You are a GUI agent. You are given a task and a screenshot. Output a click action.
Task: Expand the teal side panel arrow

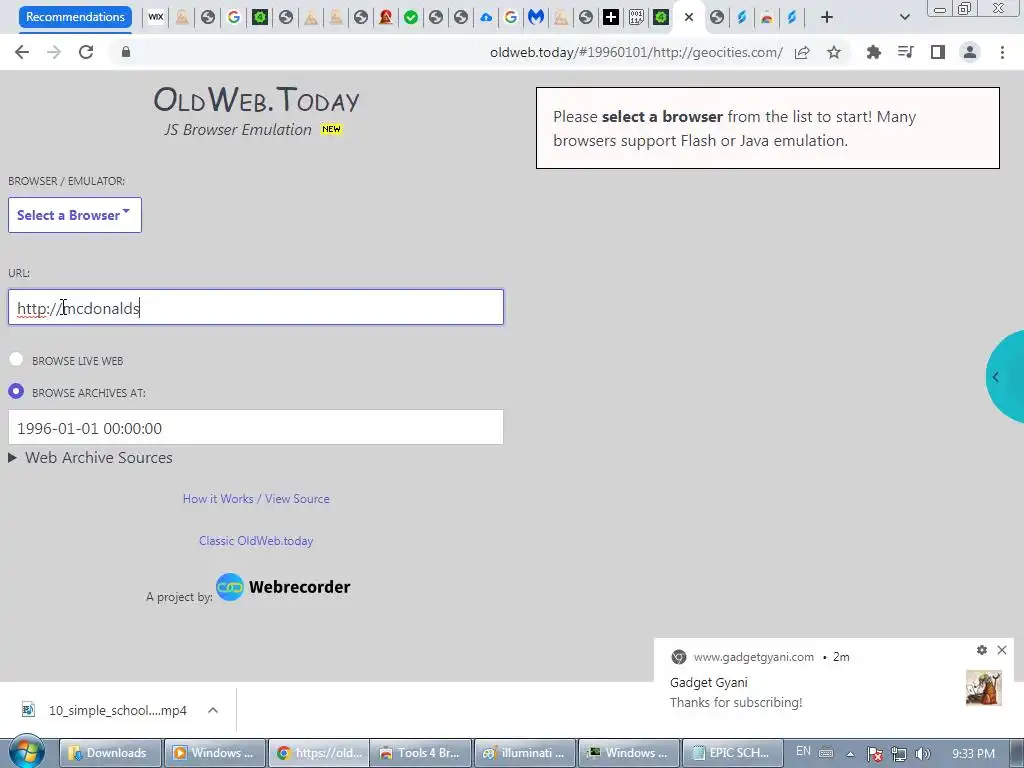(996, 377)
